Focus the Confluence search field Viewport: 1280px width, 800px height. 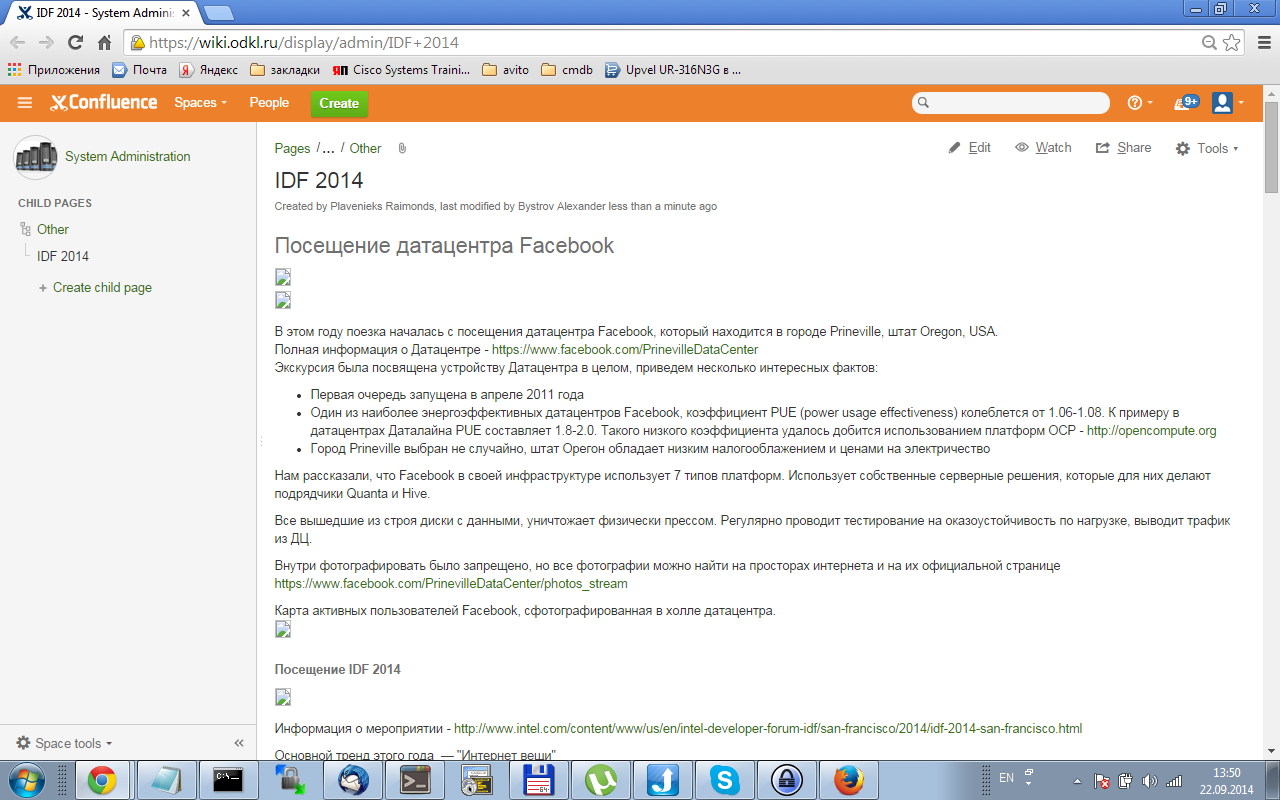tap(1011, 103)
